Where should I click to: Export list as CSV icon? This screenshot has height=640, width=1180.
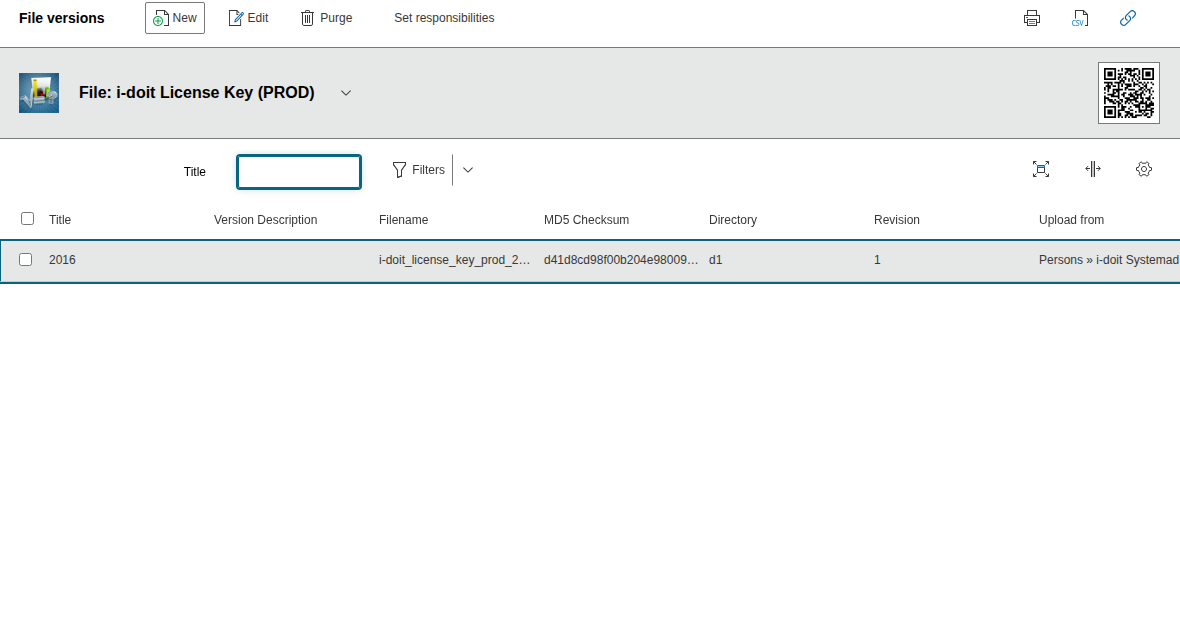tap(1080, 18)
